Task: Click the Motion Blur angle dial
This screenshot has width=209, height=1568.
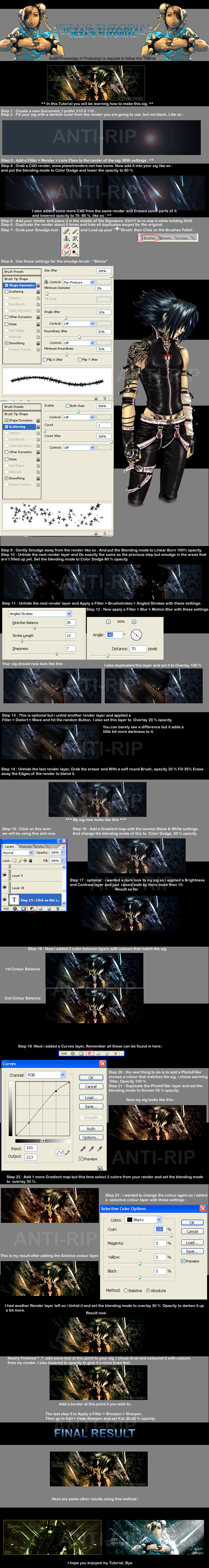Action: pyautogui.click(x=137, y=635)
